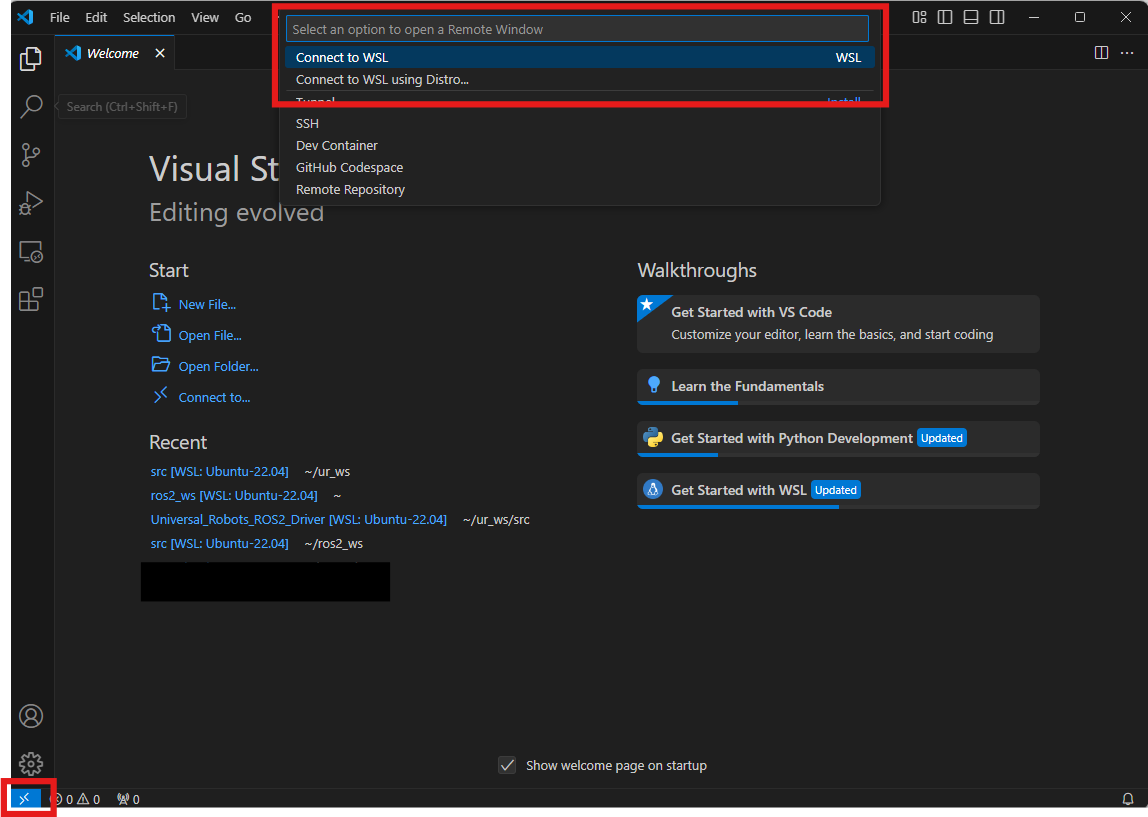Open recent Universal_Robots_ROS2_Driver folder
The width and height of the screenshot is (1148, 817).
click(299, 520)
